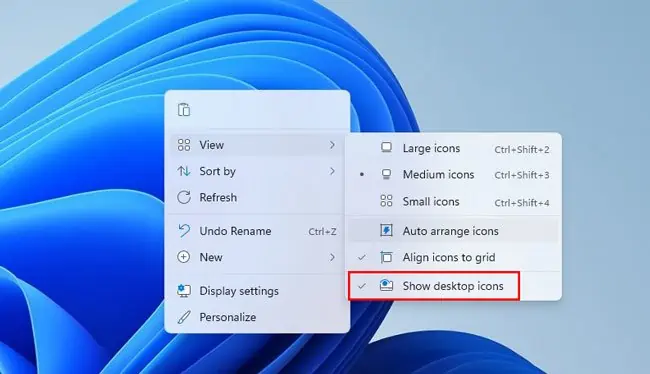Click the Undo Rename curved arrow icon
Viewport: 650px width, 374px height.
[x=184, y=231]
